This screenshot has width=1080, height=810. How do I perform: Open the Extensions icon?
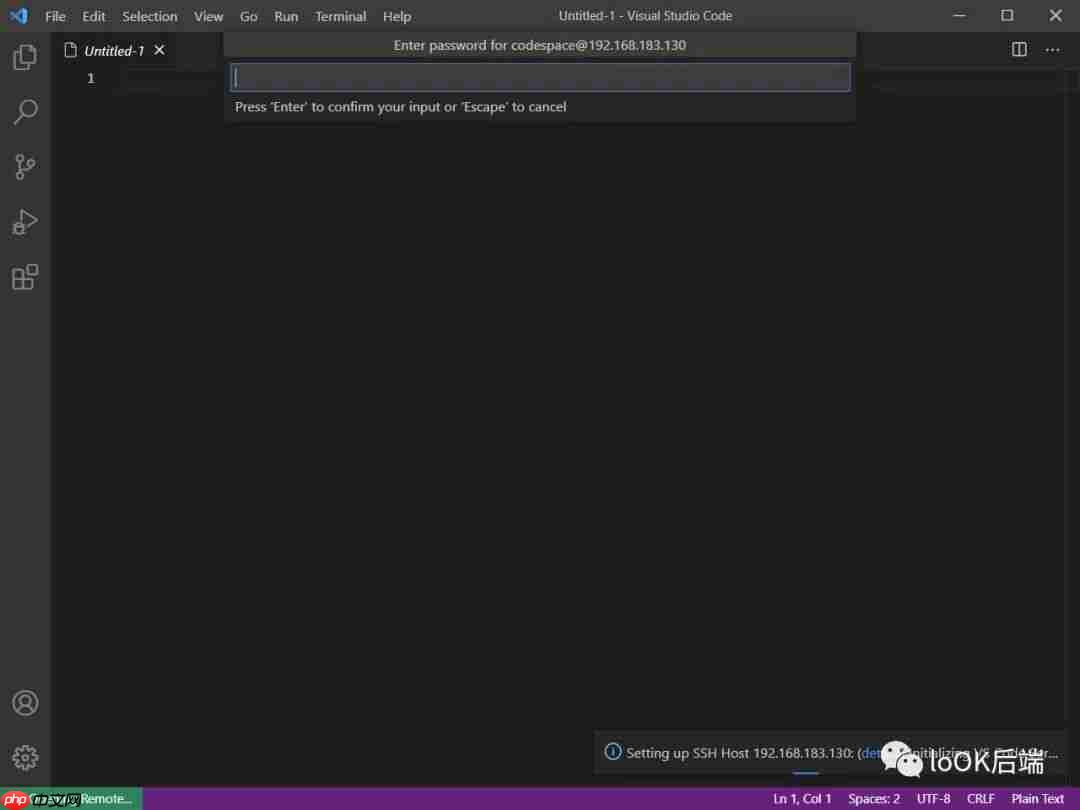point(24,277)
